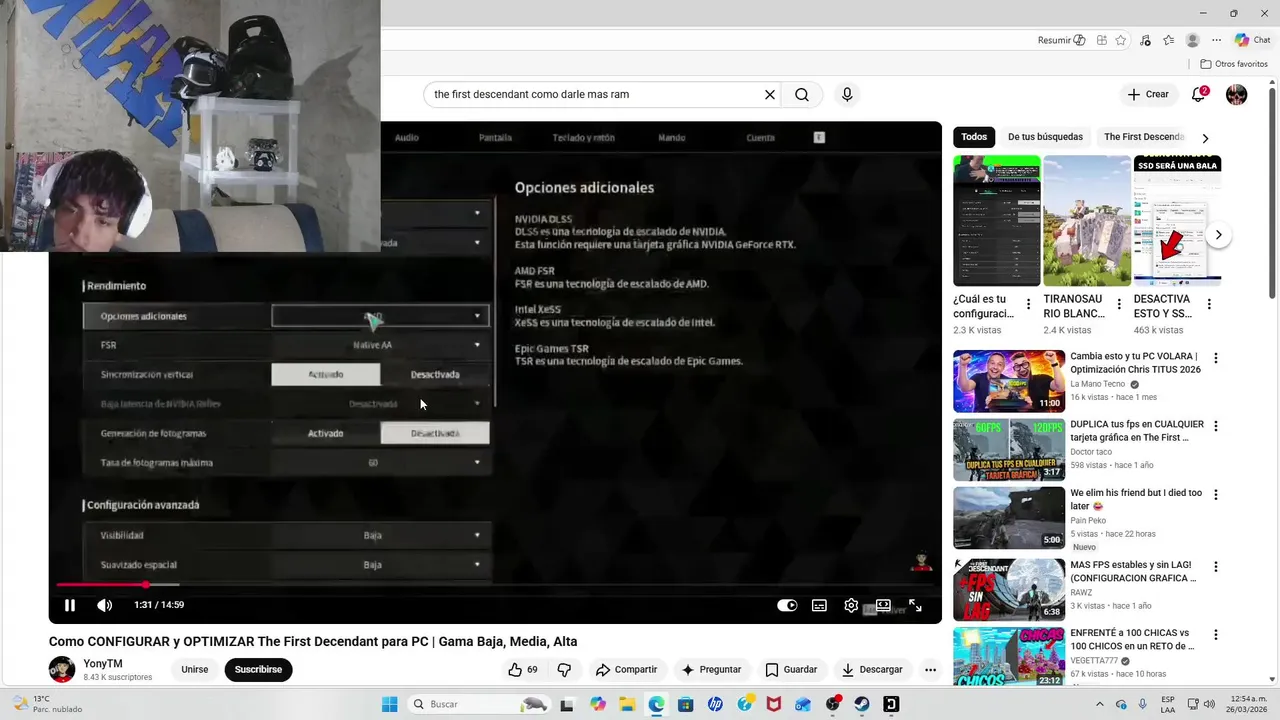
Task: Save the video with Guardar
Action: [x=791, y=670]
